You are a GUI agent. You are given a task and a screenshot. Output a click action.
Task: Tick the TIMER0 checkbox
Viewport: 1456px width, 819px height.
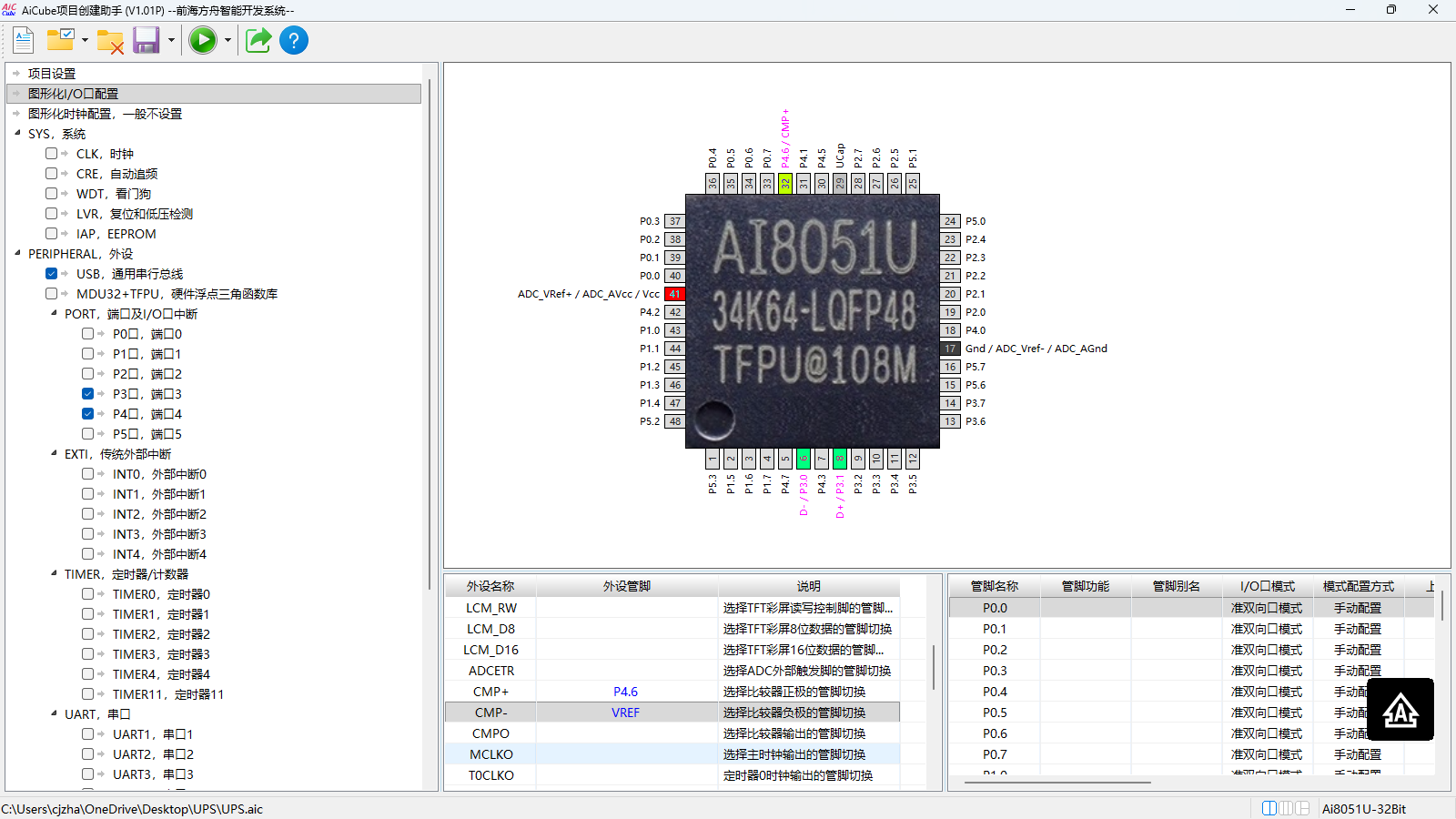point(88,594)
